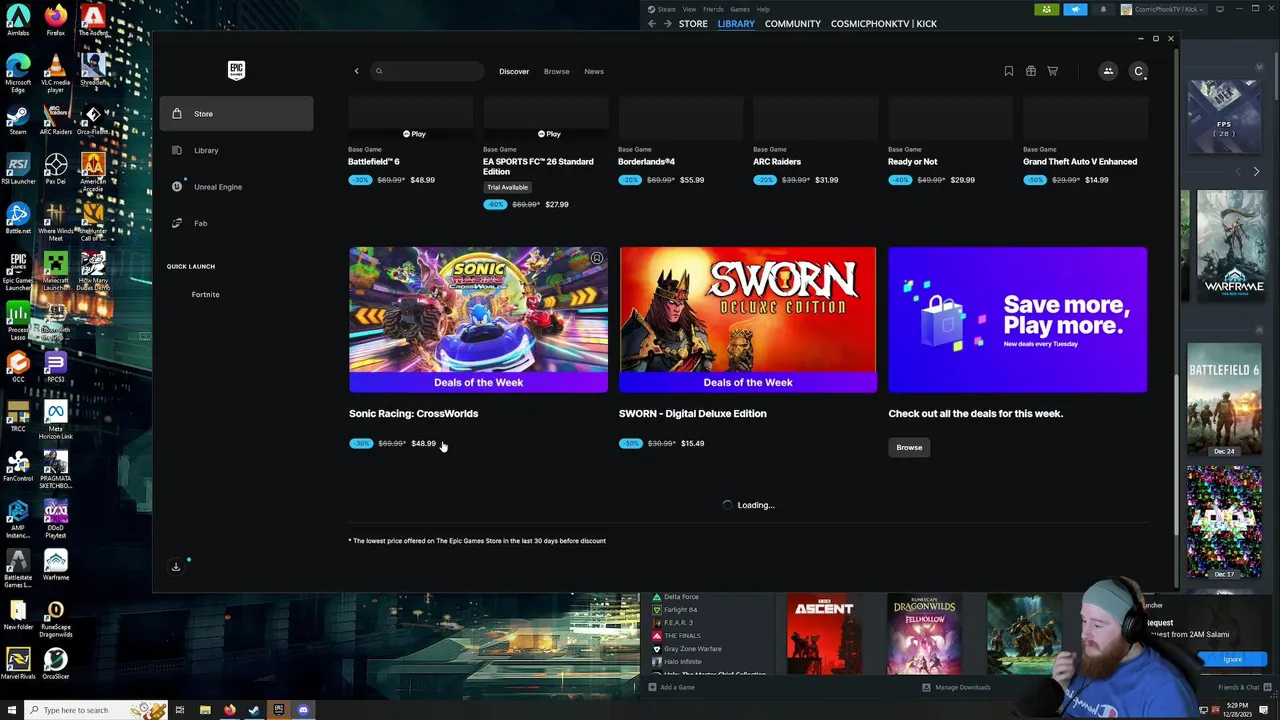The image size is (1280, 720).
Task: Open the Steam View menu
Action: pos(689,9)
